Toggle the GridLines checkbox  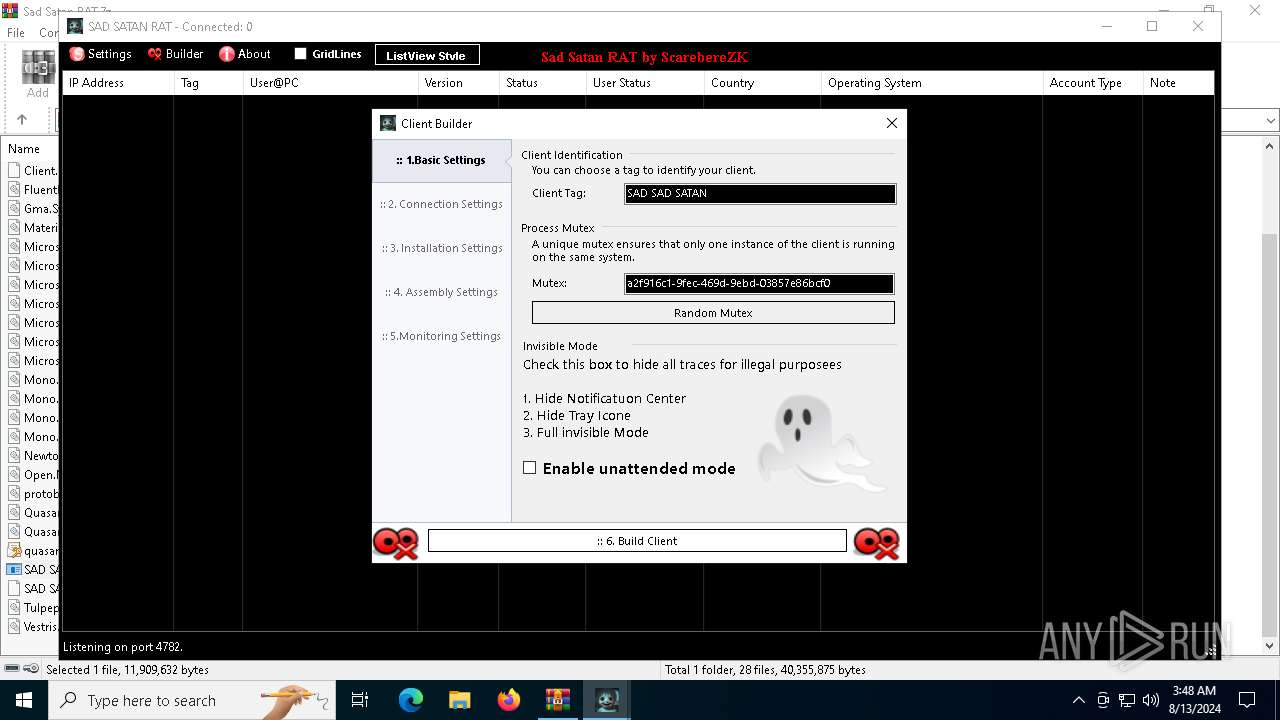300,54
